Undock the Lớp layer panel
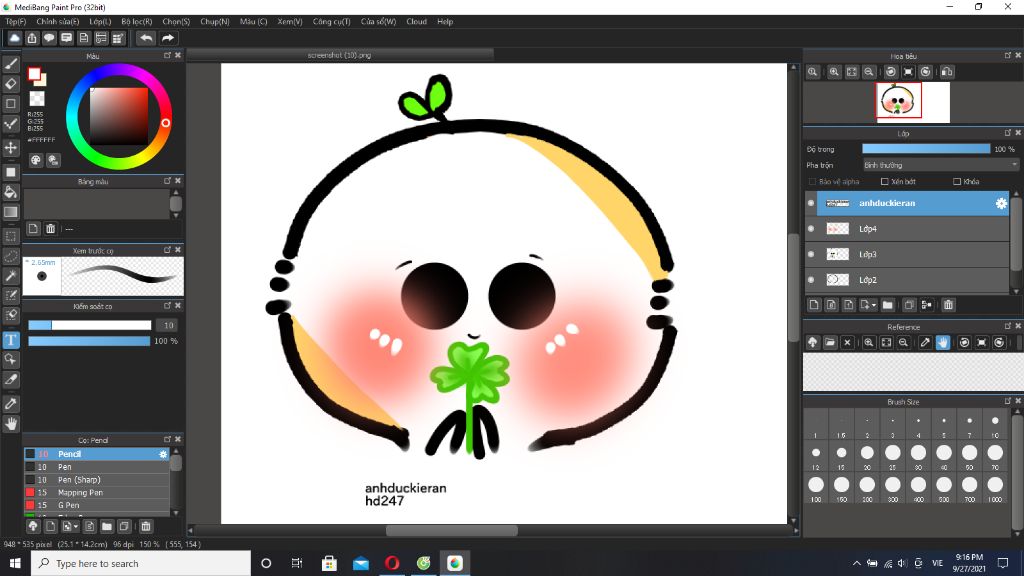 click(x=1008, y=133)
